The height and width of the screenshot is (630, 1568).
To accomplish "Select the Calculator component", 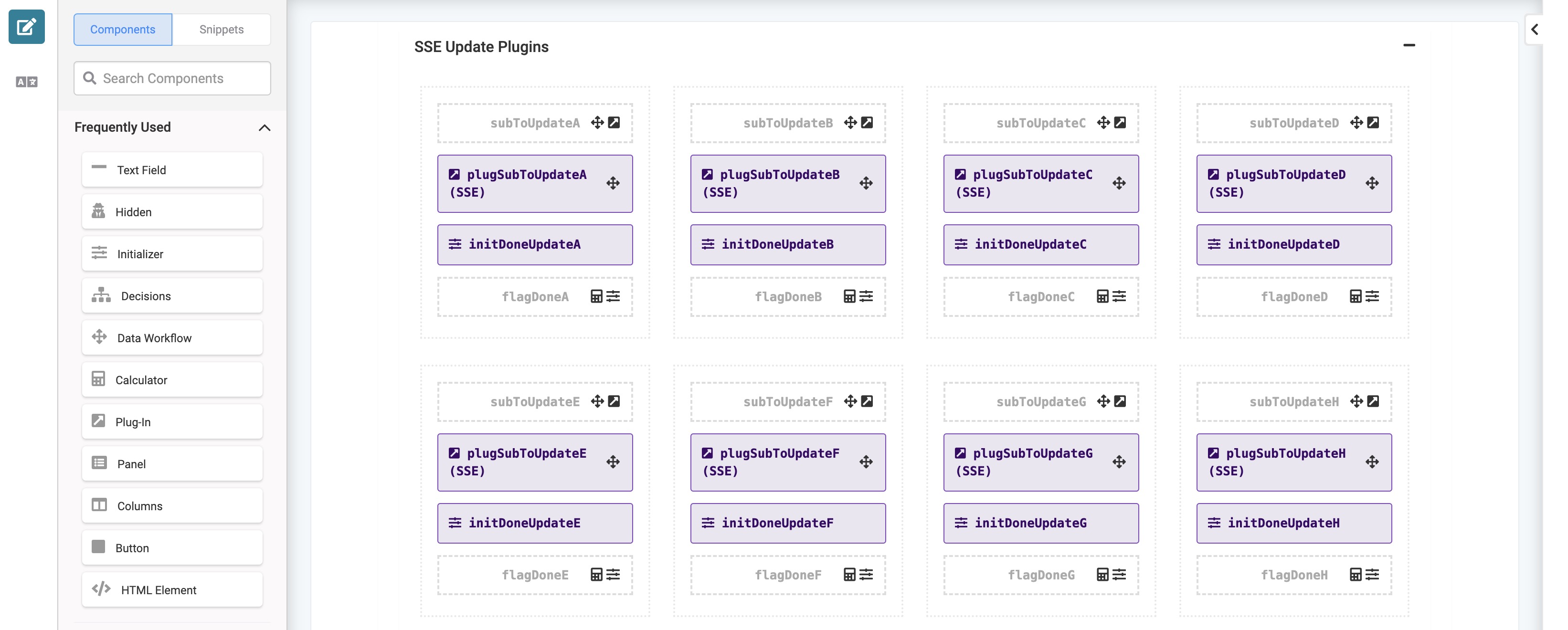I will (172, 380).
